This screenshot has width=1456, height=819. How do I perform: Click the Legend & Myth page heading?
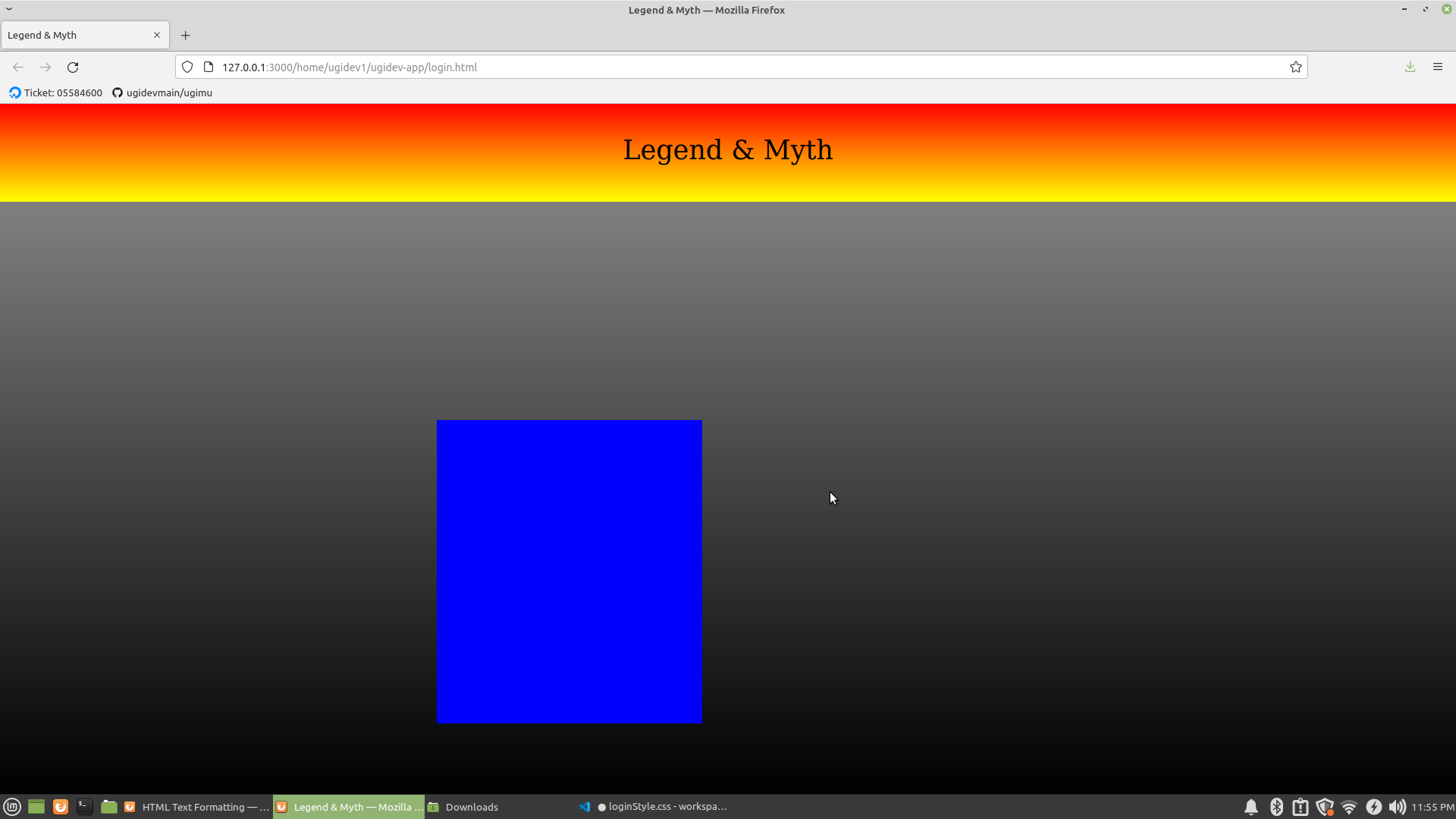[x=728, y=150]
